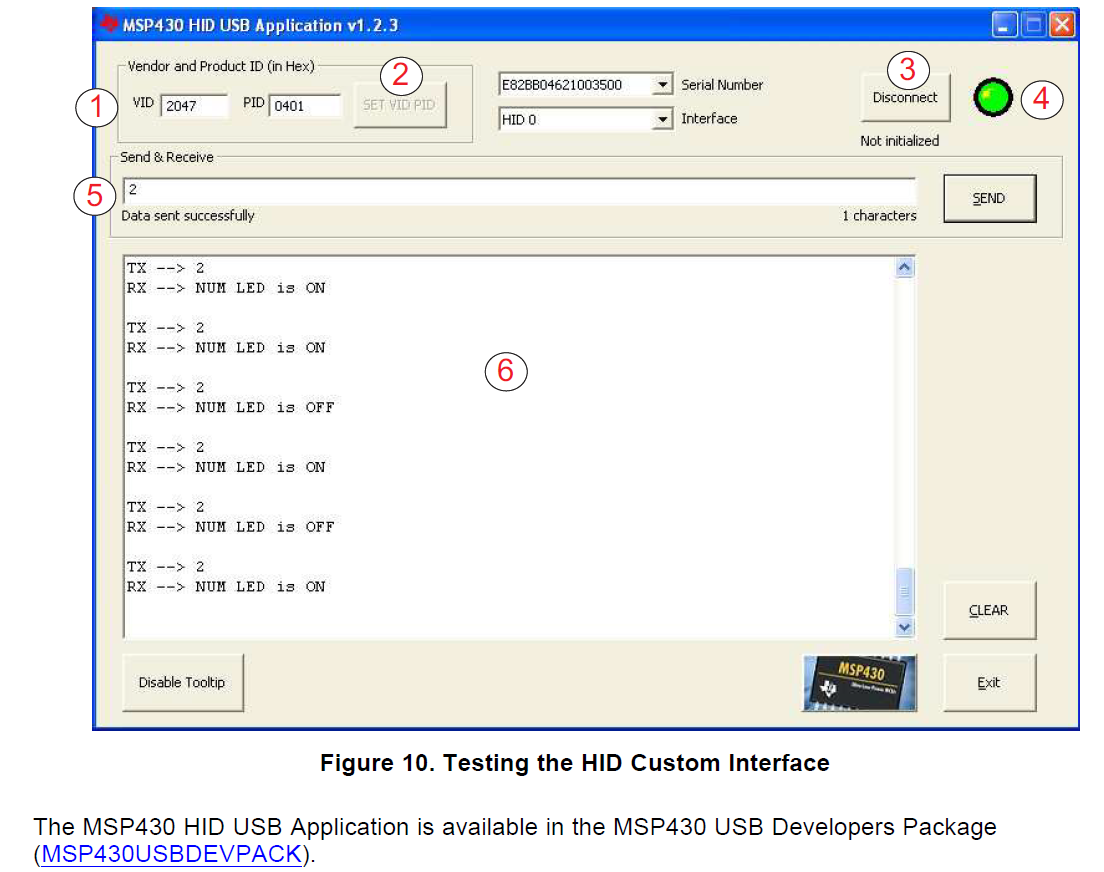
Task: Click the 'Data sent successfully' status message
Action: coord(188,216)
